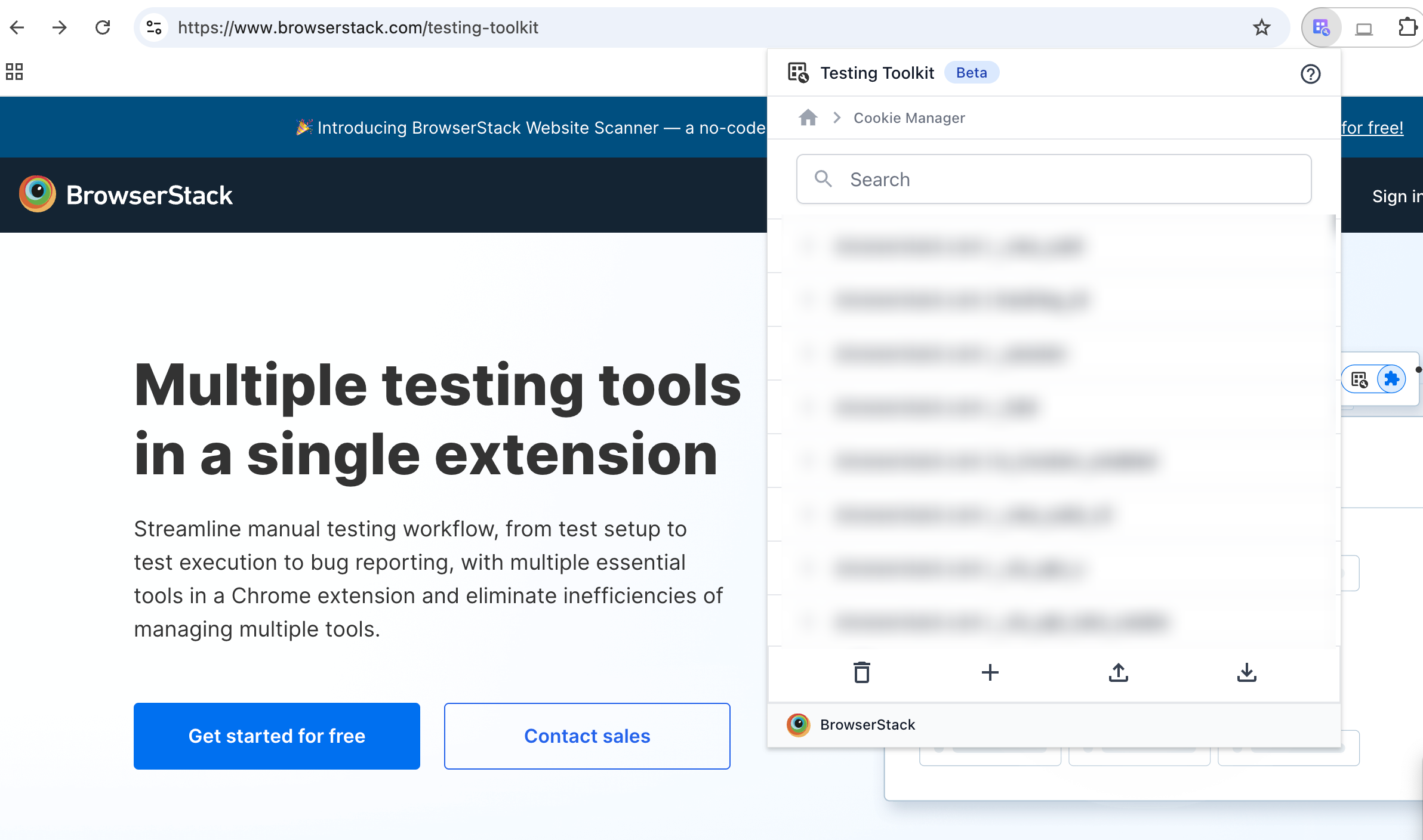Click the BrowserStack logo in site header
The width and height of the screenshot is (1423, 840).
coord(126,194)
